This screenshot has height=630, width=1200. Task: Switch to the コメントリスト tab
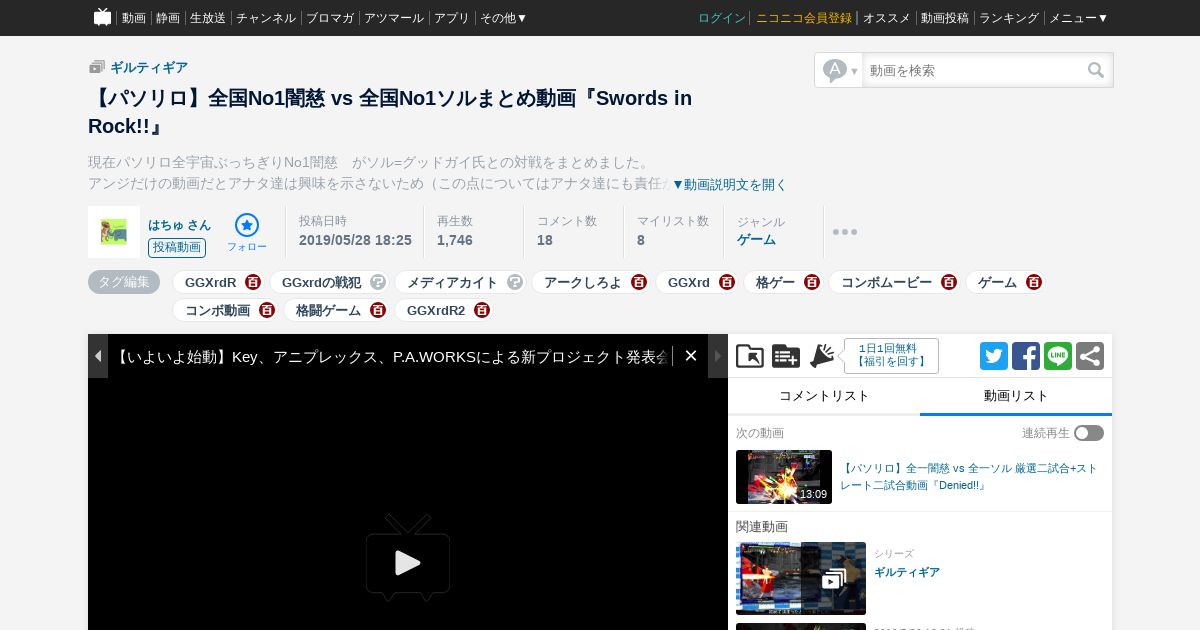click(x=824, y=396)
